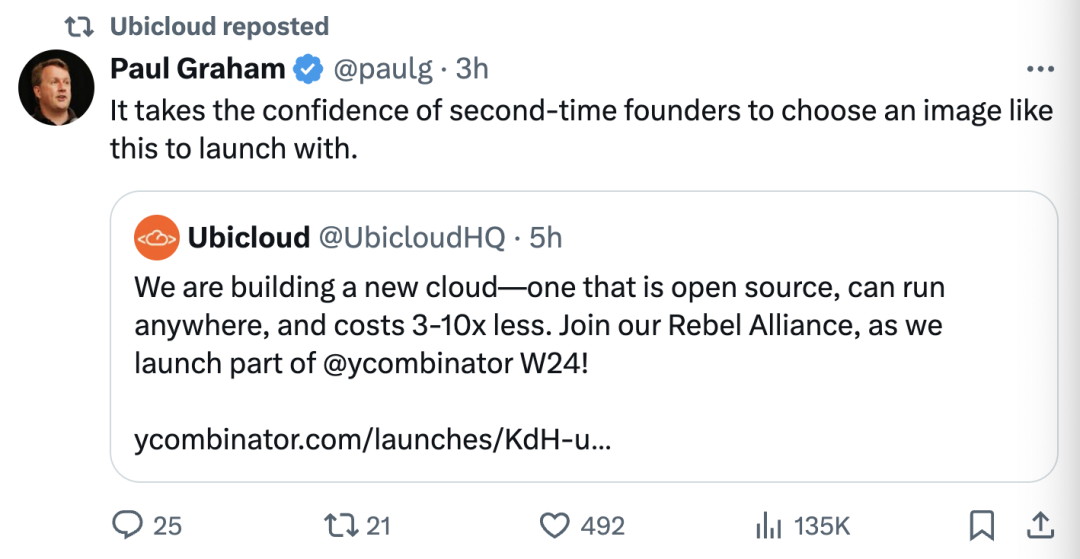Bookmark this tweet
This screenshot has width=1080, height=559.
(x=982, y=524)
